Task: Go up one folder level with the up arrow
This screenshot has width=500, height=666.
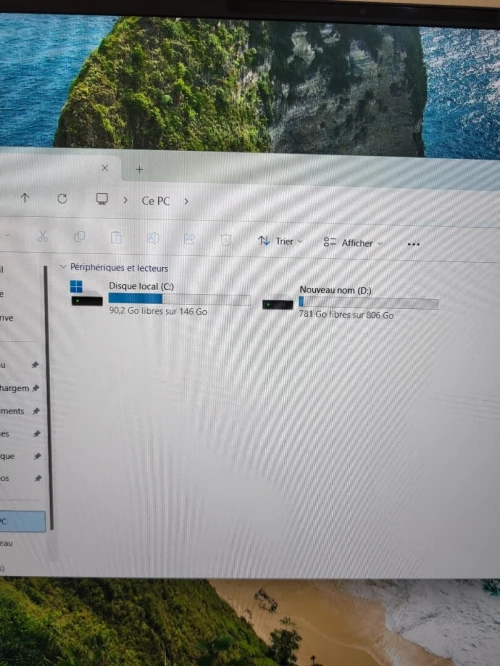Action: coord(25,198)
